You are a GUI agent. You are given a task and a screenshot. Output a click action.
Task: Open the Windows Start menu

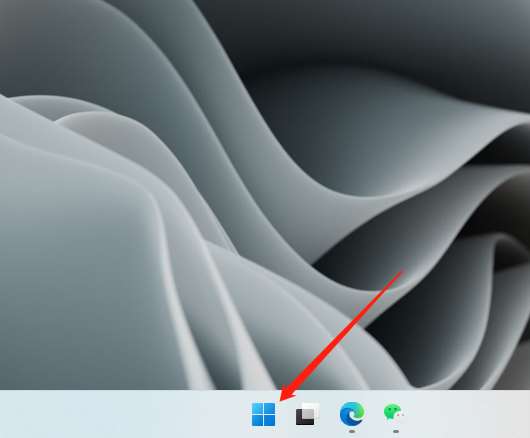(263, 414)
